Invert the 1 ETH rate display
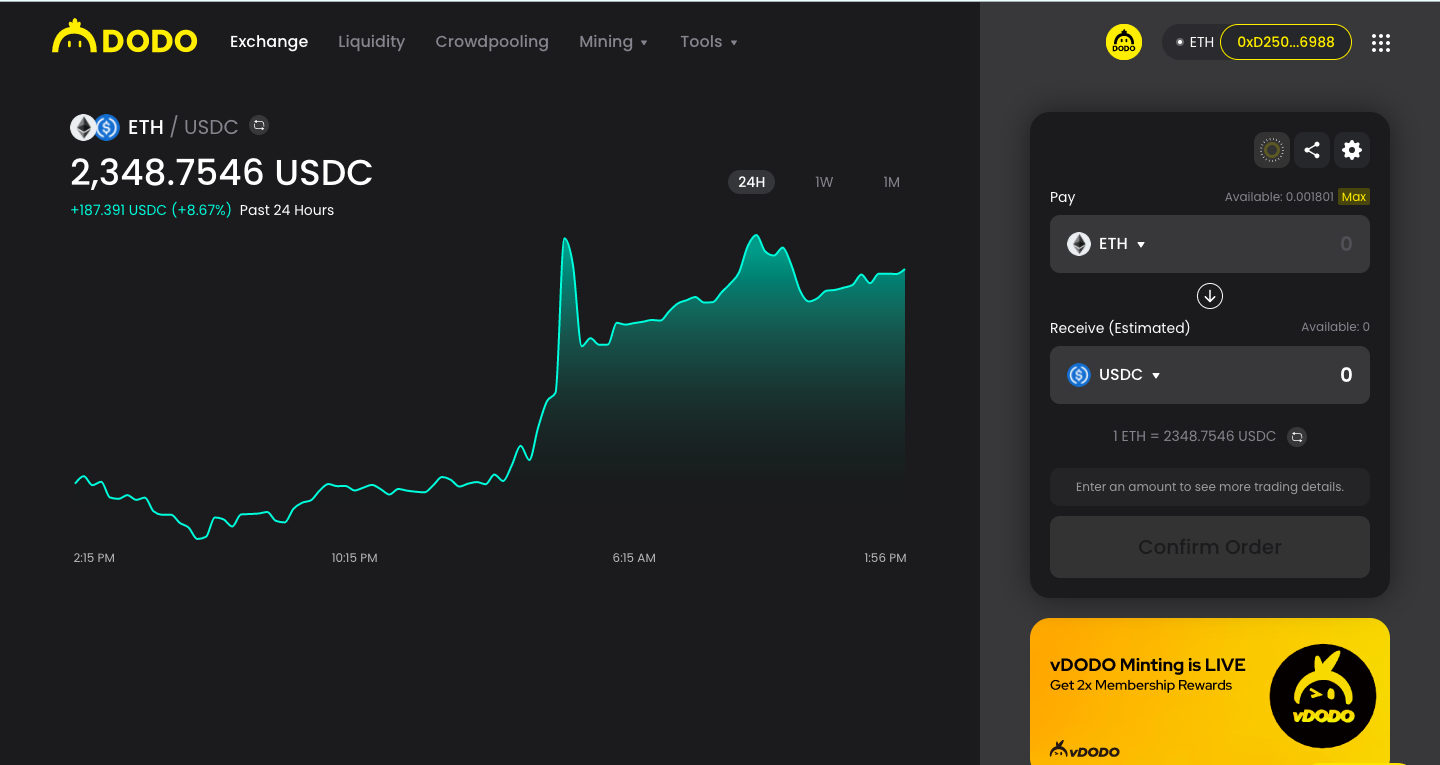1440x765 pixels. point(1297,437)
